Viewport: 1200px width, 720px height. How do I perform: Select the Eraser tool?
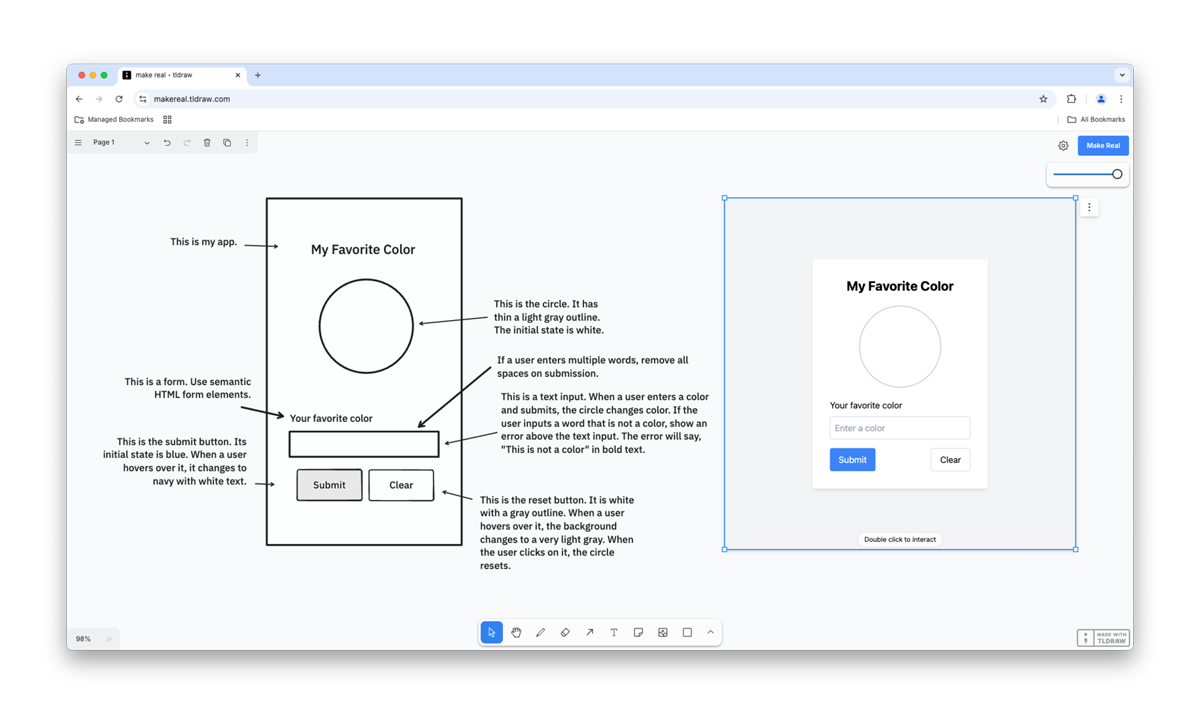pos(565,632)
